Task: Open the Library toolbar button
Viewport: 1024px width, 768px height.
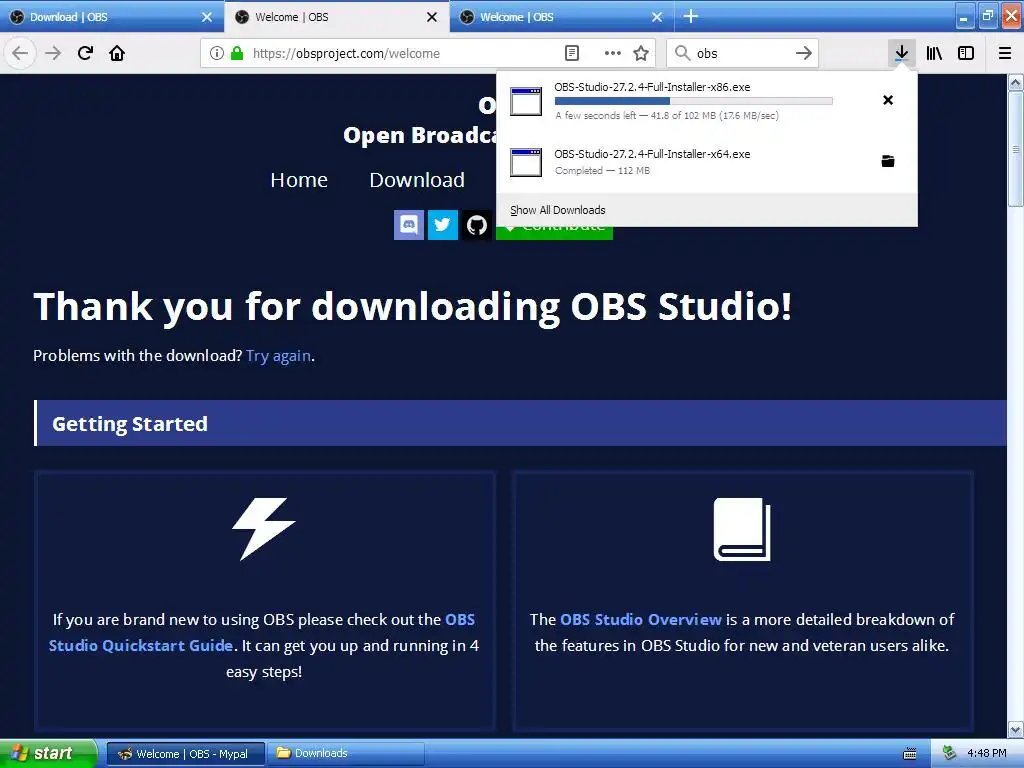Action: click(x=934, y=53)
